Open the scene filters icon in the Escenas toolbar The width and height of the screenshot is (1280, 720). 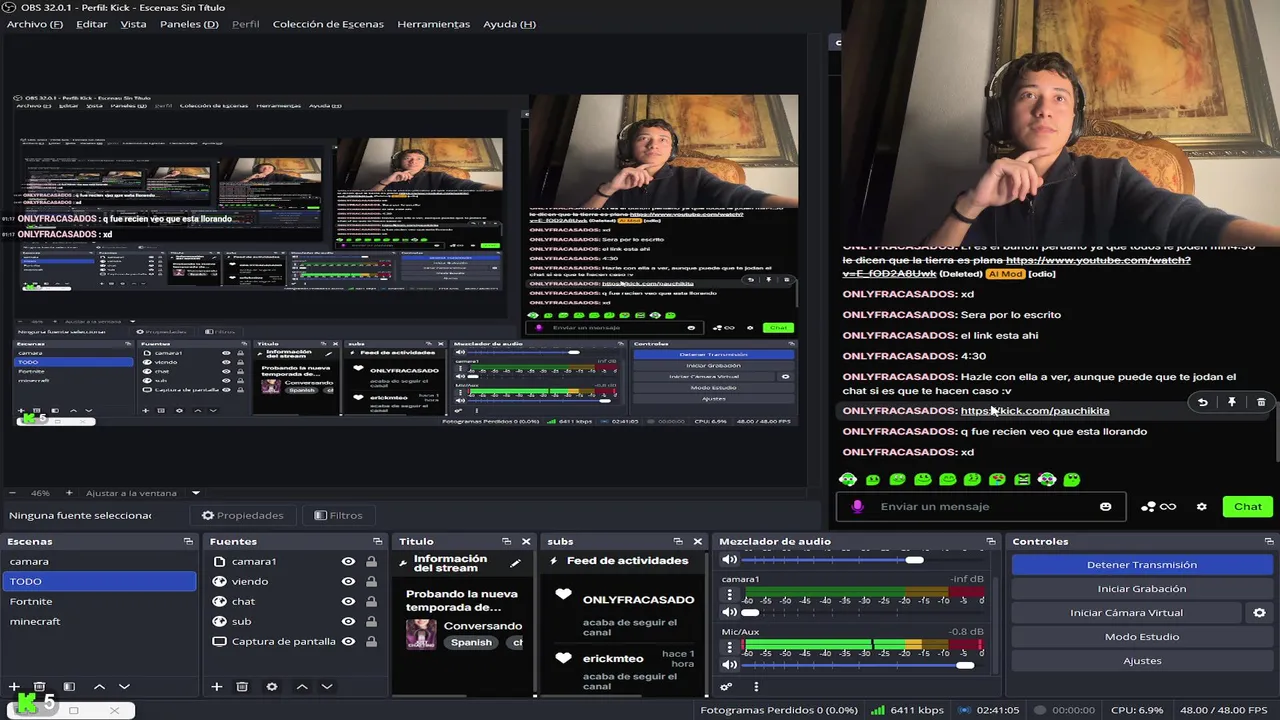[x=69, y=687]
